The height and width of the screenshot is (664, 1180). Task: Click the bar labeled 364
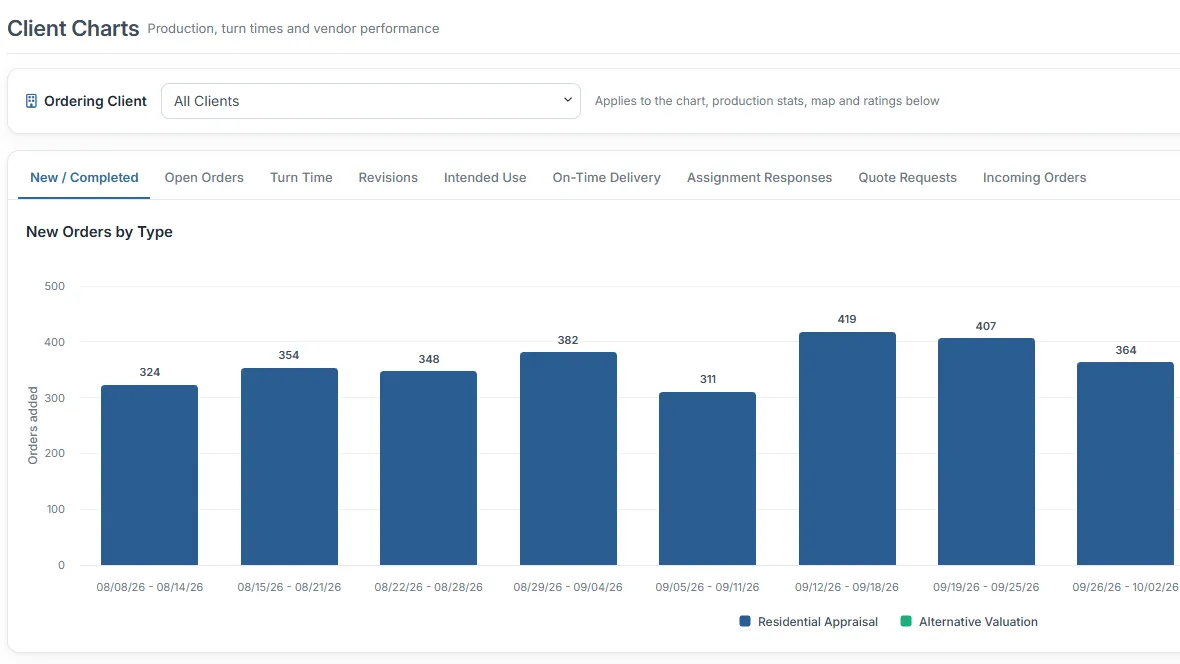click(x=1126, y=464)
